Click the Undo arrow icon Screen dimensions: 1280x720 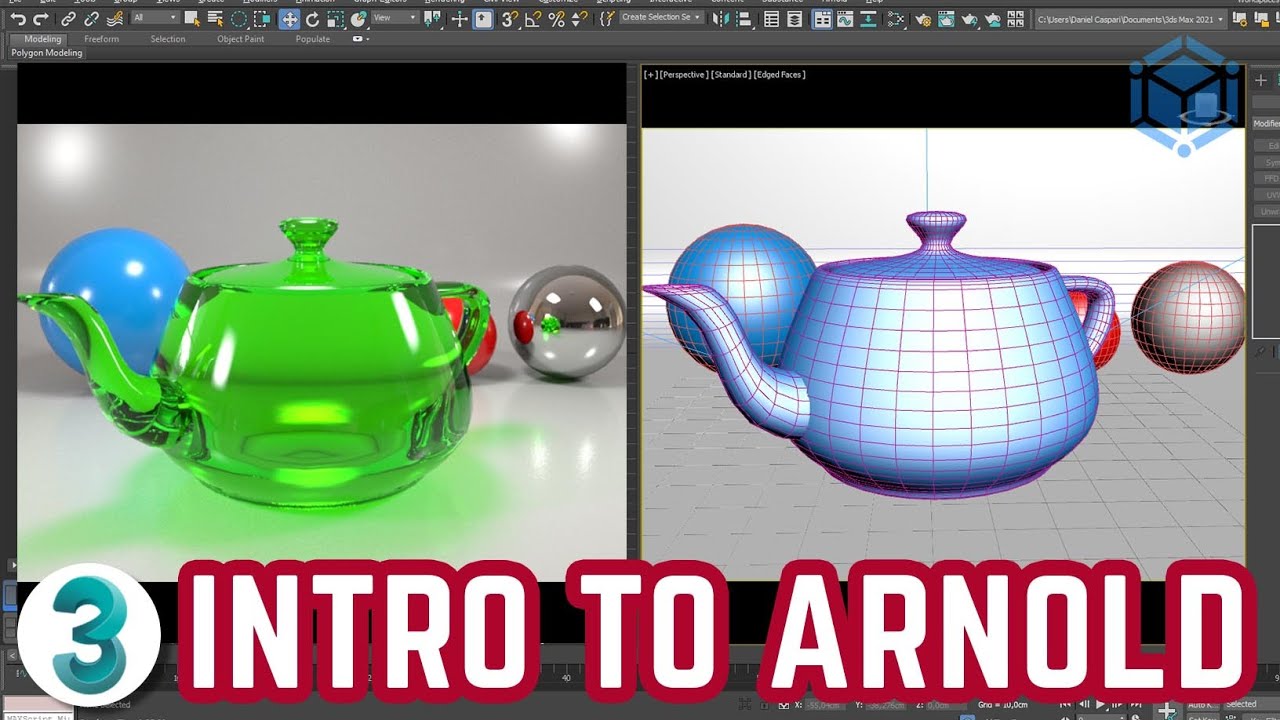point(18,18)
